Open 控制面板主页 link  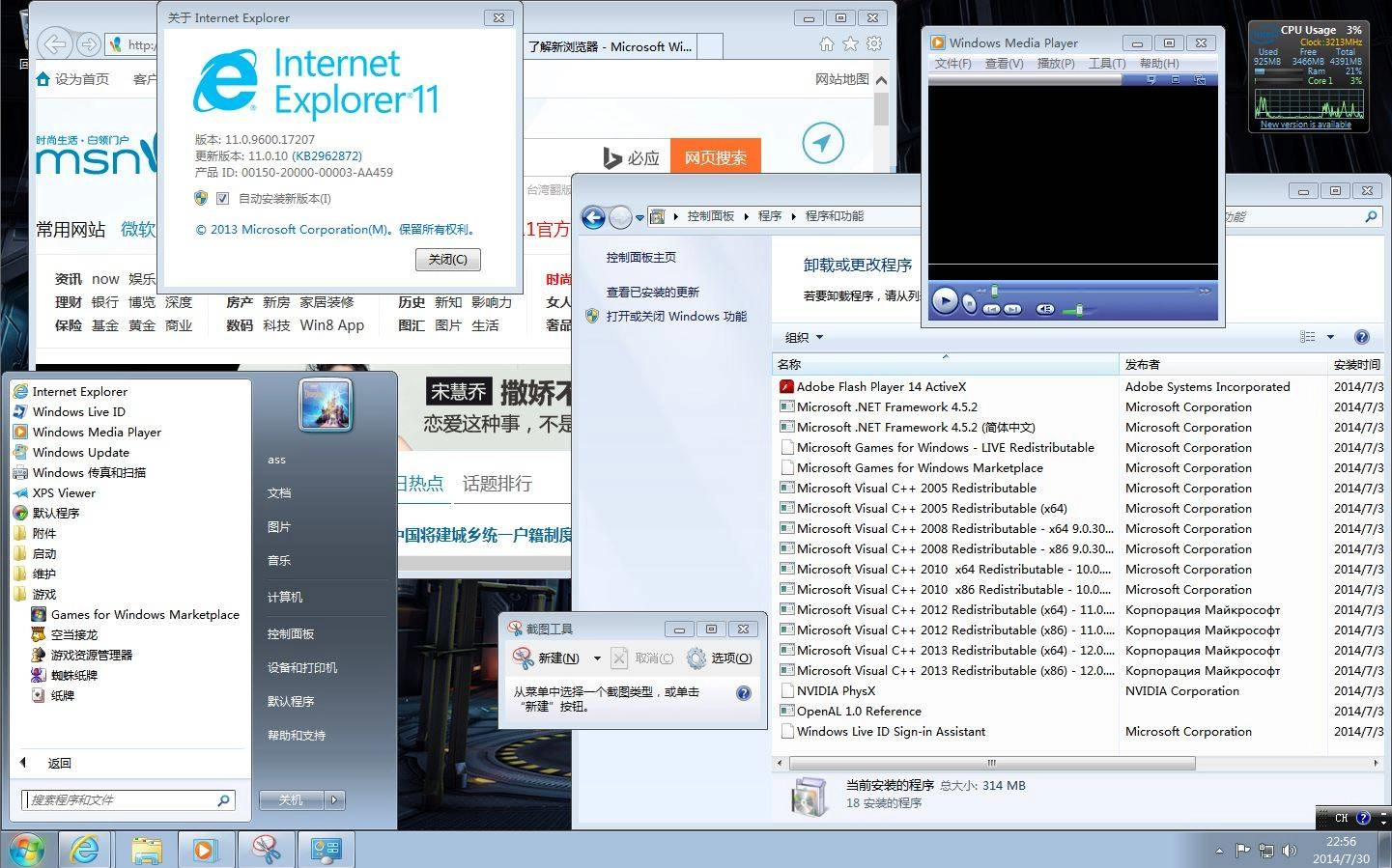coord(641,258)
